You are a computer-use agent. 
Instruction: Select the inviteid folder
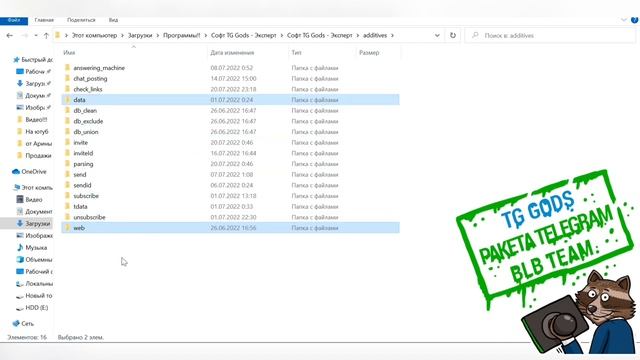83,153
